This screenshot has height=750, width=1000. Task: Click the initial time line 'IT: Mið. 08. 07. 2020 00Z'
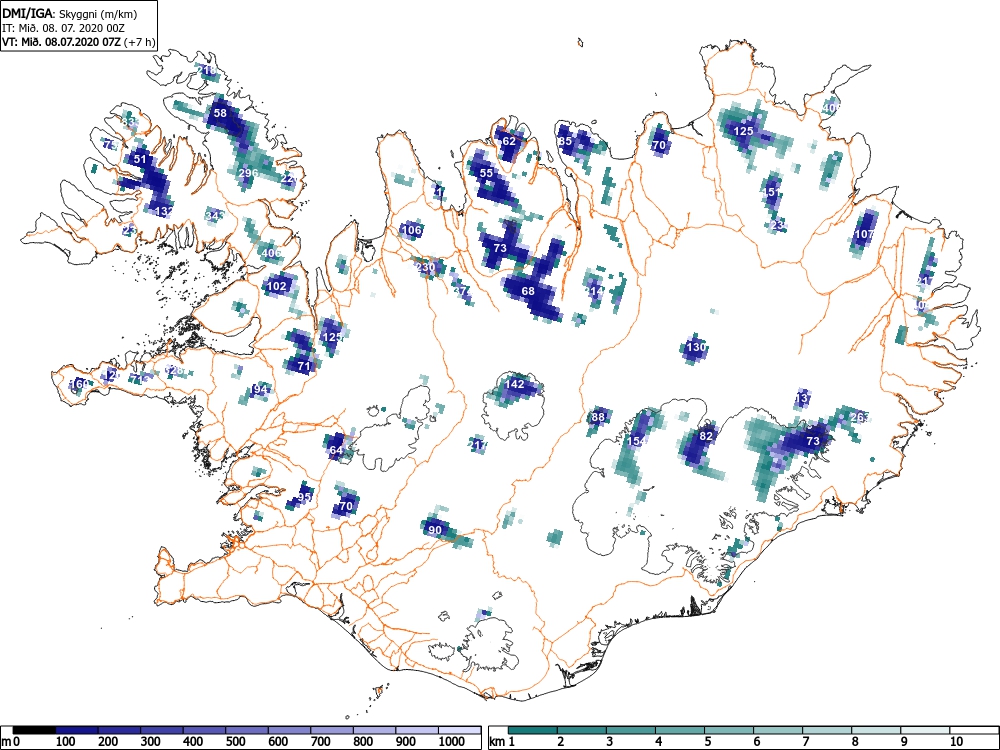(63, 28)
